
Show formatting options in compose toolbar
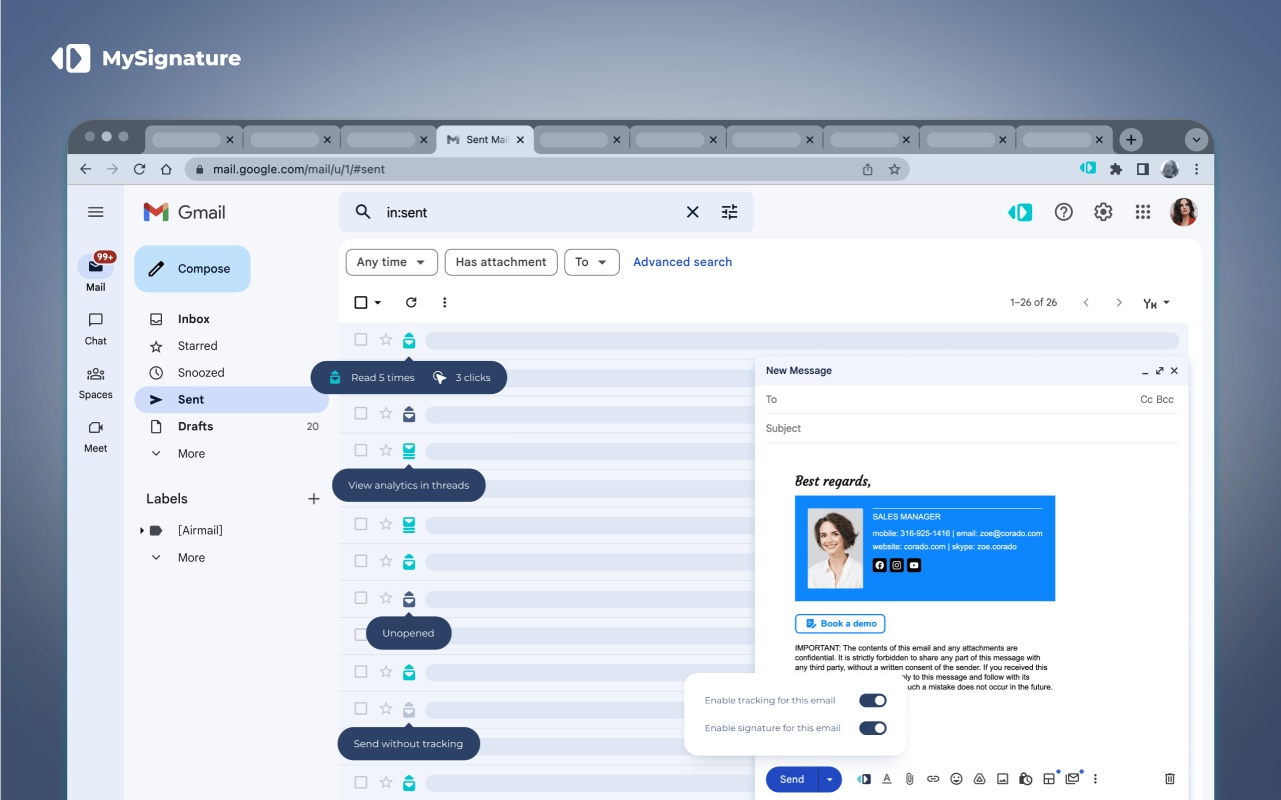click(x=887, y=779)
